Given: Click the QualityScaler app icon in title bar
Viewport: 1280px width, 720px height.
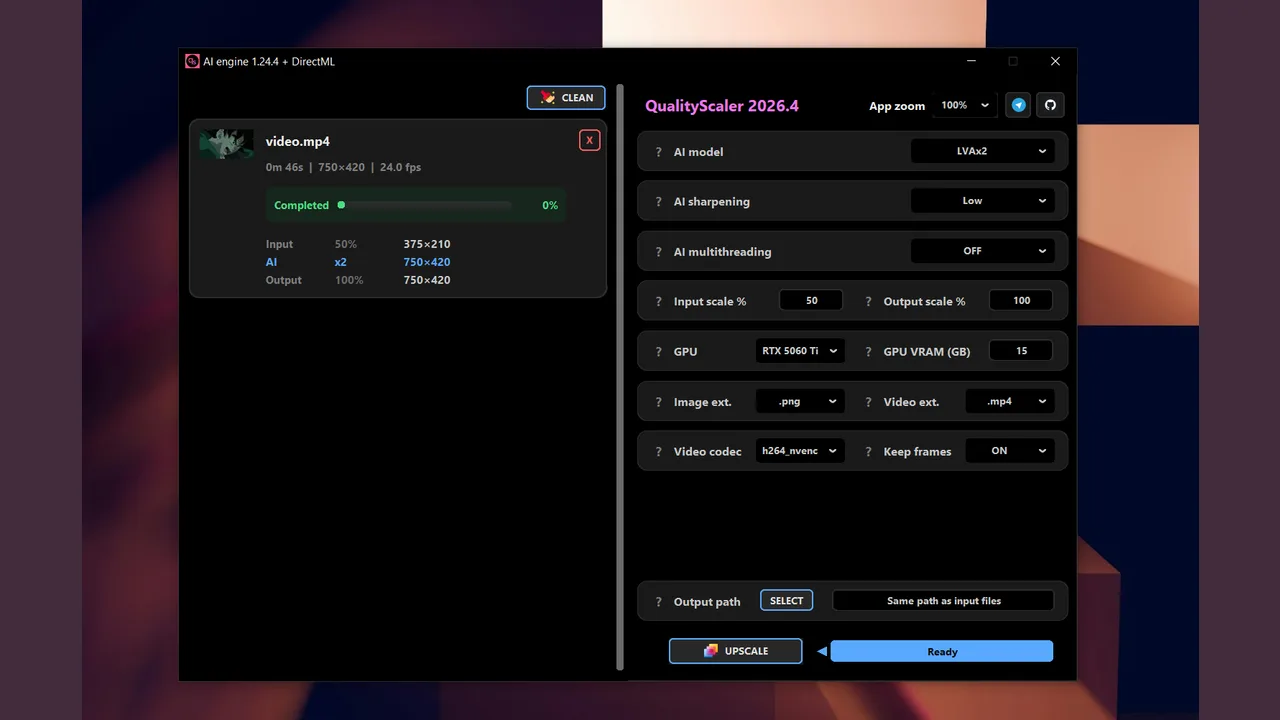Looking at the screenshot, I should [192, 61].
